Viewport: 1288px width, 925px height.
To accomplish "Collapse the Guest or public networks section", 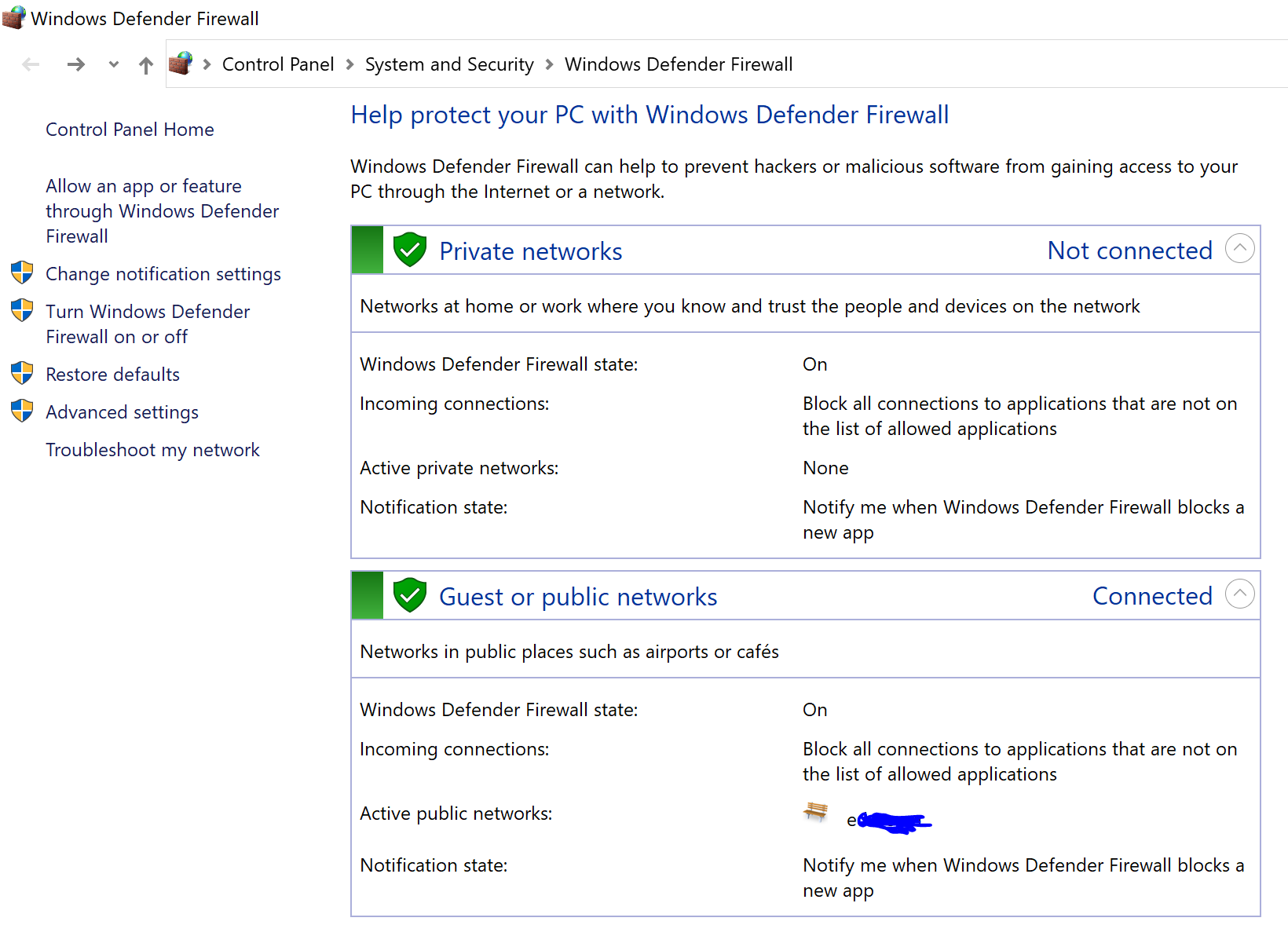I will 1240,594.
